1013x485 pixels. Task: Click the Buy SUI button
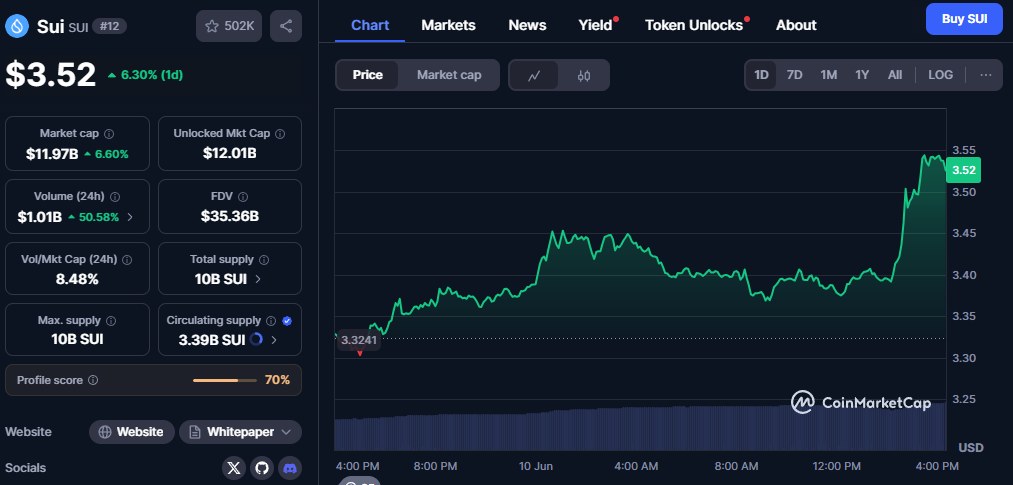click(964, 19)
